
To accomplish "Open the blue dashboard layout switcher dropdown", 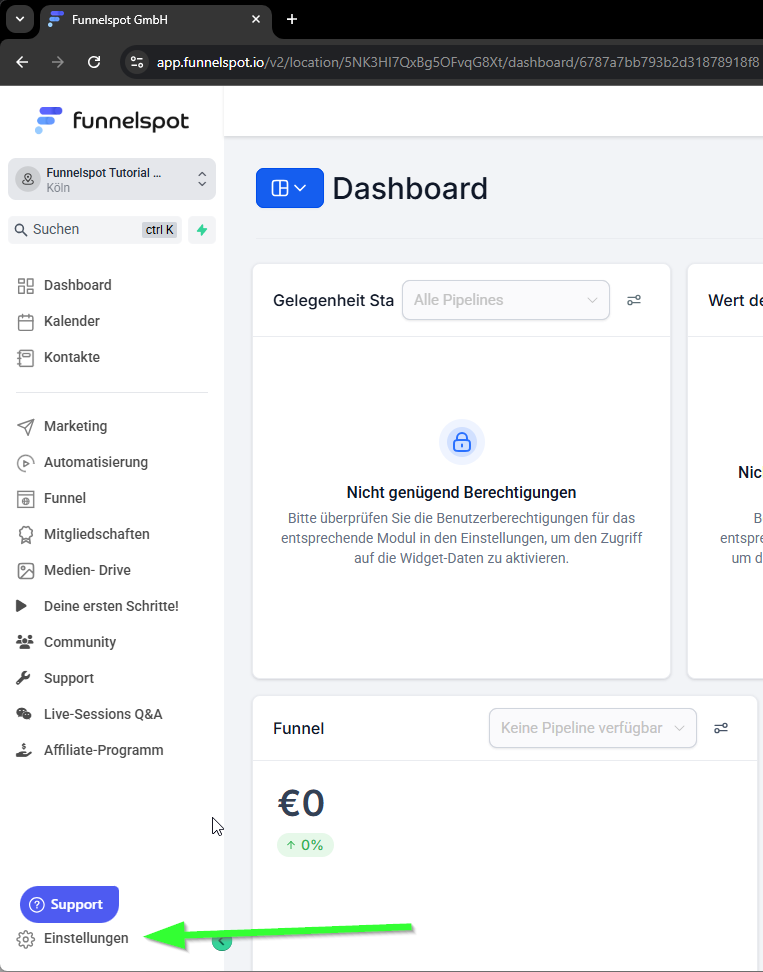I will [x=289, y=188].
